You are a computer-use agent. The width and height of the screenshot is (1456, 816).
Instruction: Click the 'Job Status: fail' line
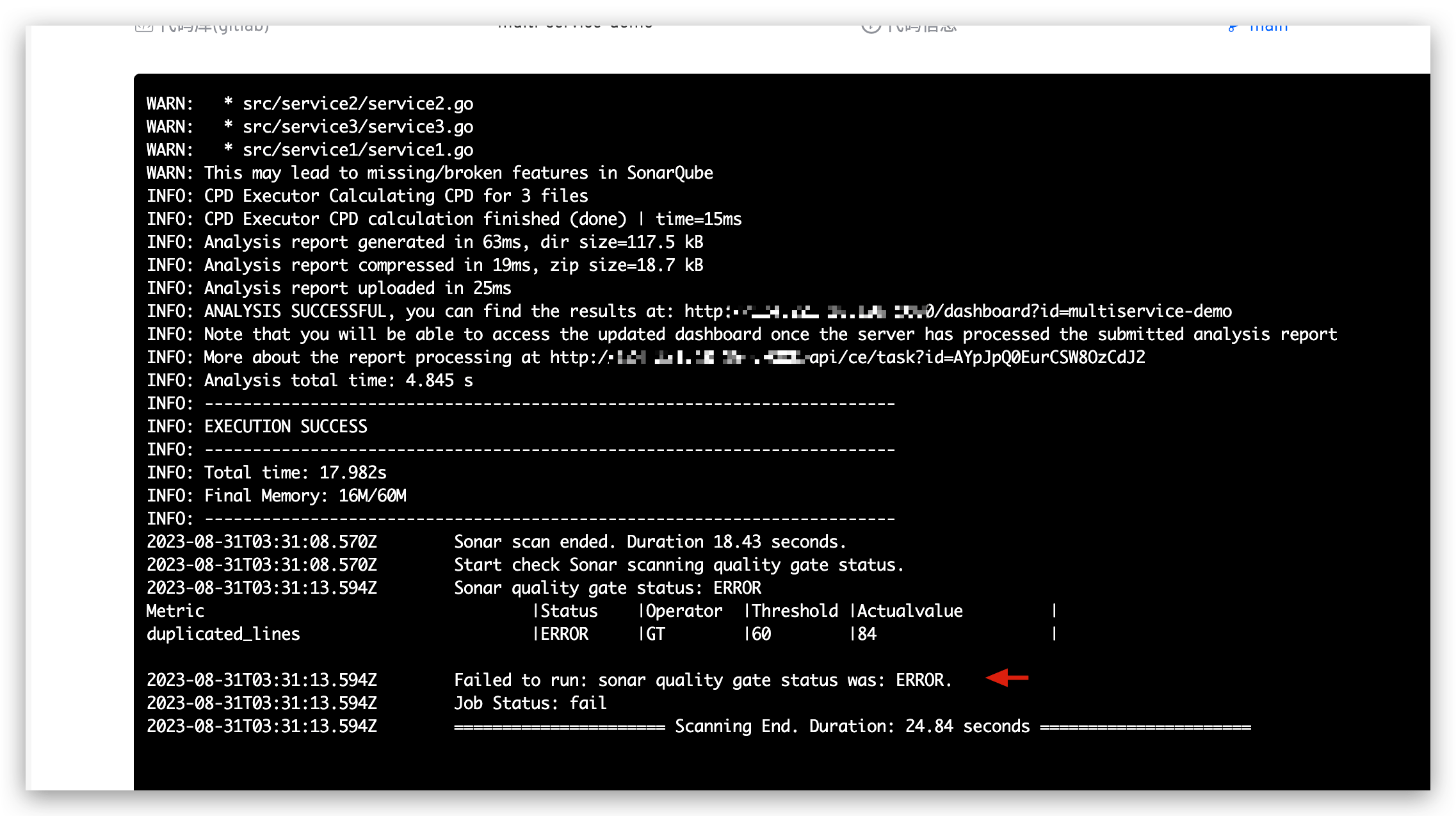[x=530, y=703]
